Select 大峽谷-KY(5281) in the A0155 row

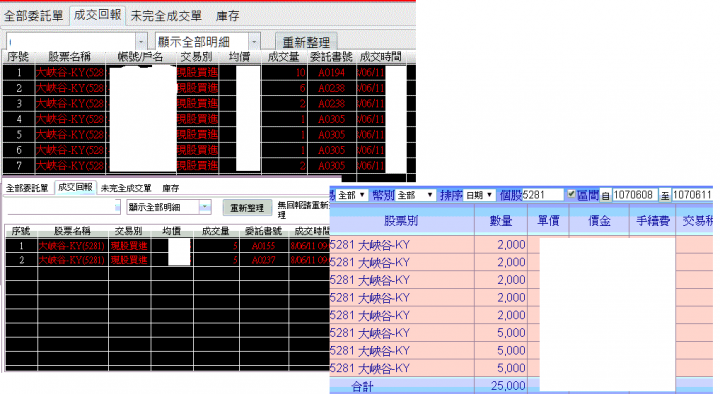(73, 246)
